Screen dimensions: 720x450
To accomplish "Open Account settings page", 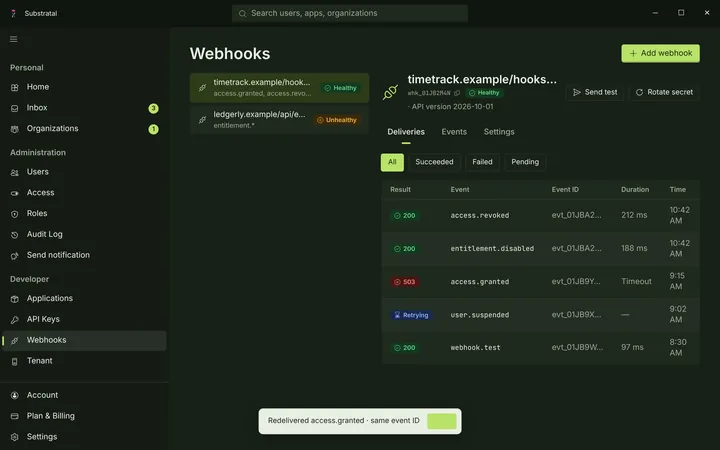I will [84, 395].
